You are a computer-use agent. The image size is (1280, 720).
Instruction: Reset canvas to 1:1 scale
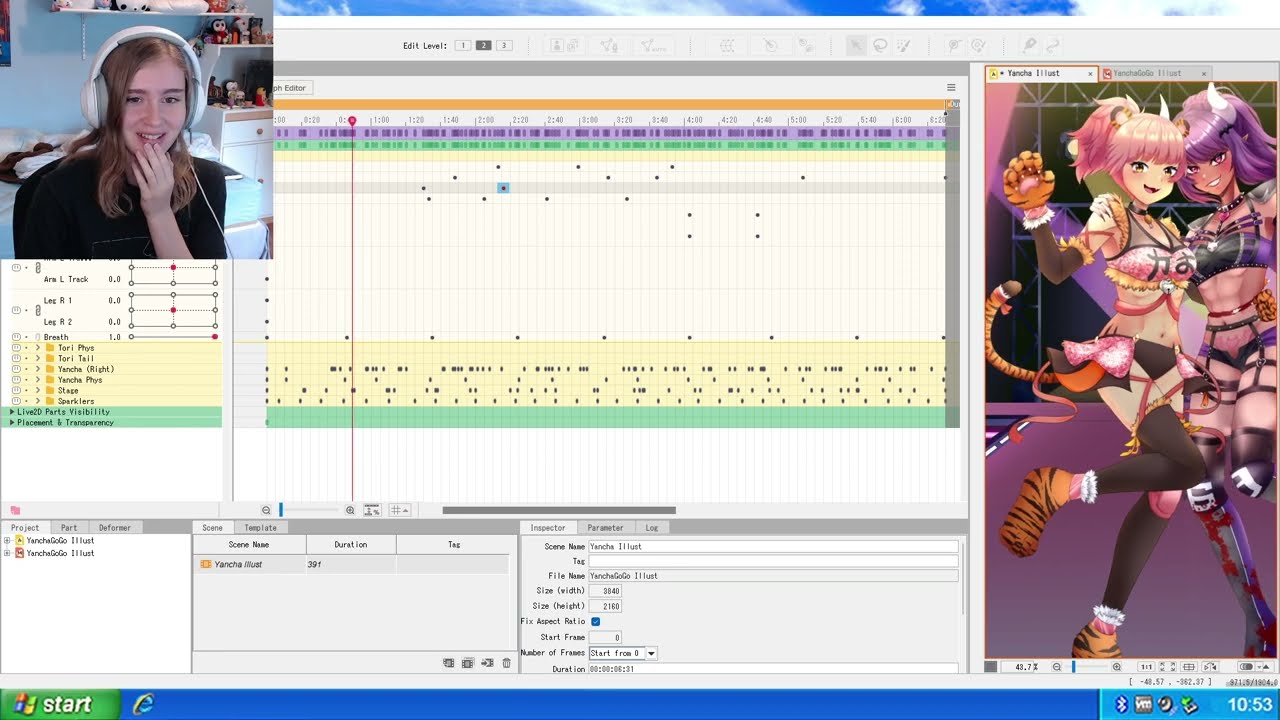[x=1147, y=667]
